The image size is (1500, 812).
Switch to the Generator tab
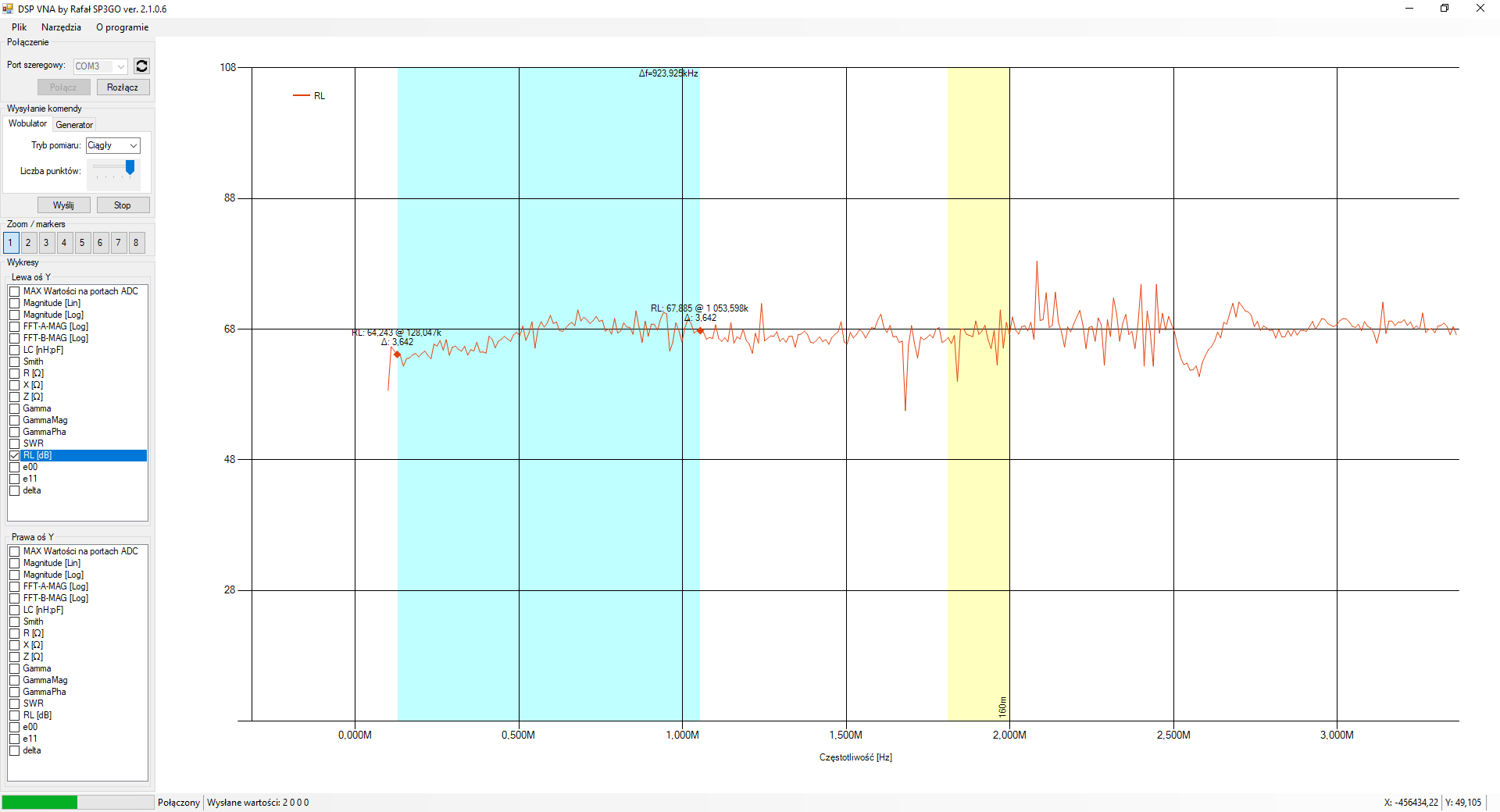(x=74, y=125)
